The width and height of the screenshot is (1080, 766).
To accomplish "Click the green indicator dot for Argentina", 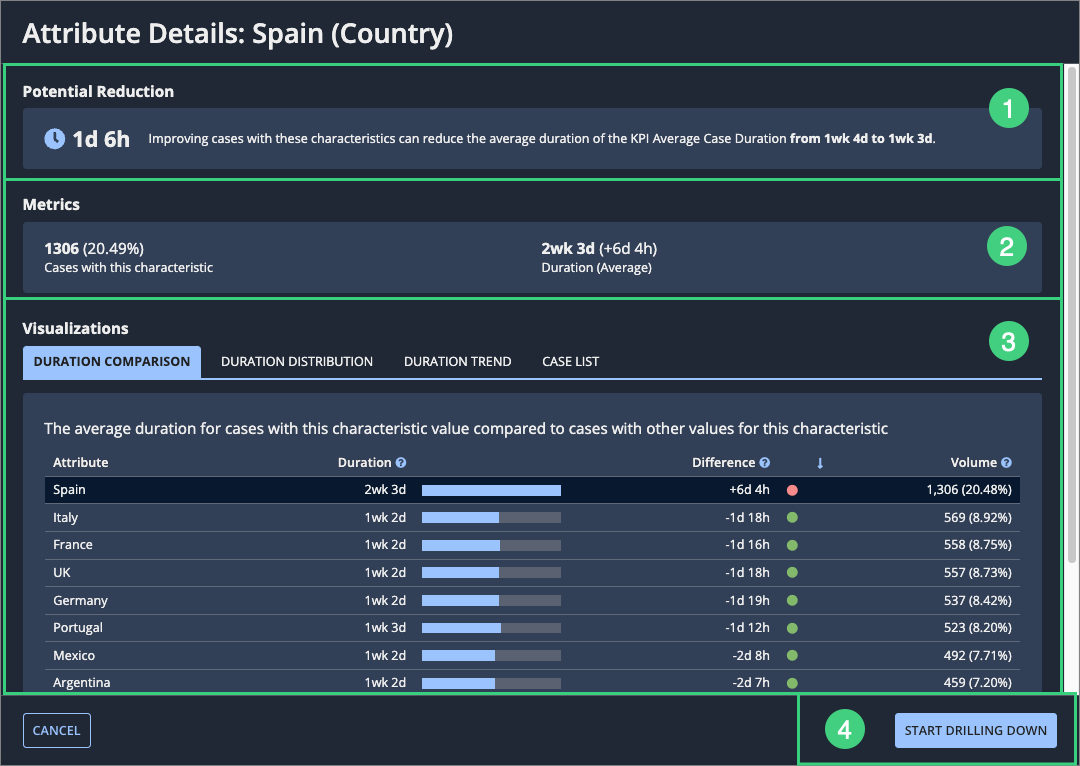I will coord(792,683).
